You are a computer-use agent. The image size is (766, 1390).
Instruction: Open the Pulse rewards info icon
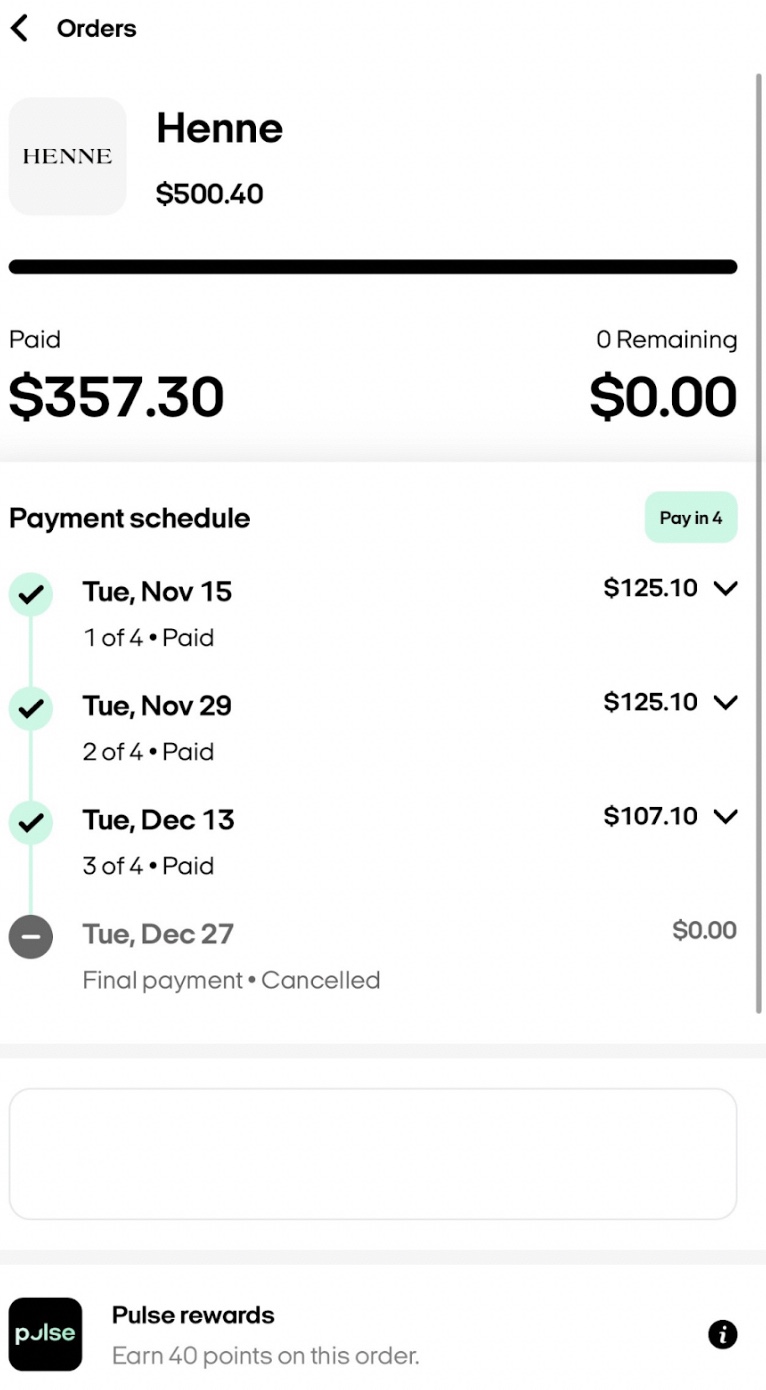click(722, 1334)
